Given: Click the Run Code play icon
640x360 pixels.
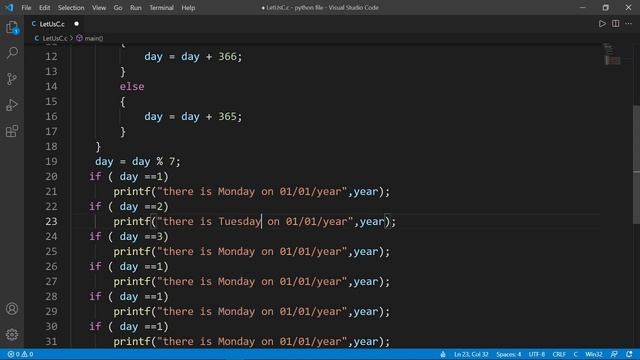Looking at the screenshot, I should pos(602,24).
